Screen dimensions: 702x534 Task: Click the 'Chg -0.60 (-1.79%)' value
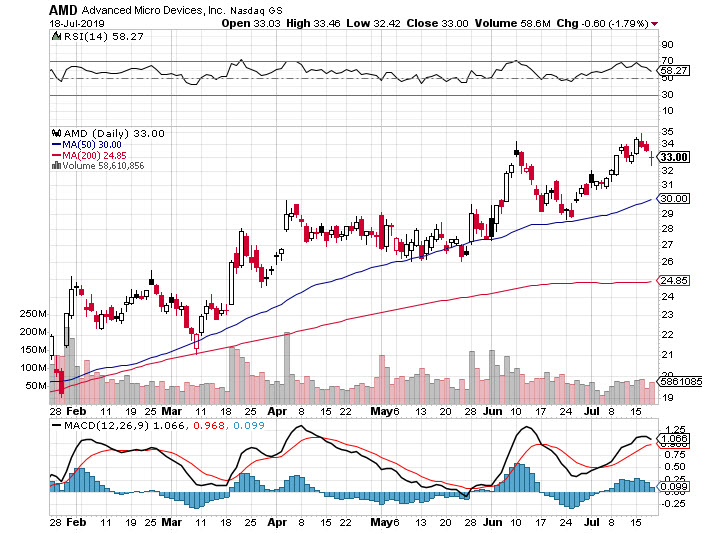click(x=602, y=23)
